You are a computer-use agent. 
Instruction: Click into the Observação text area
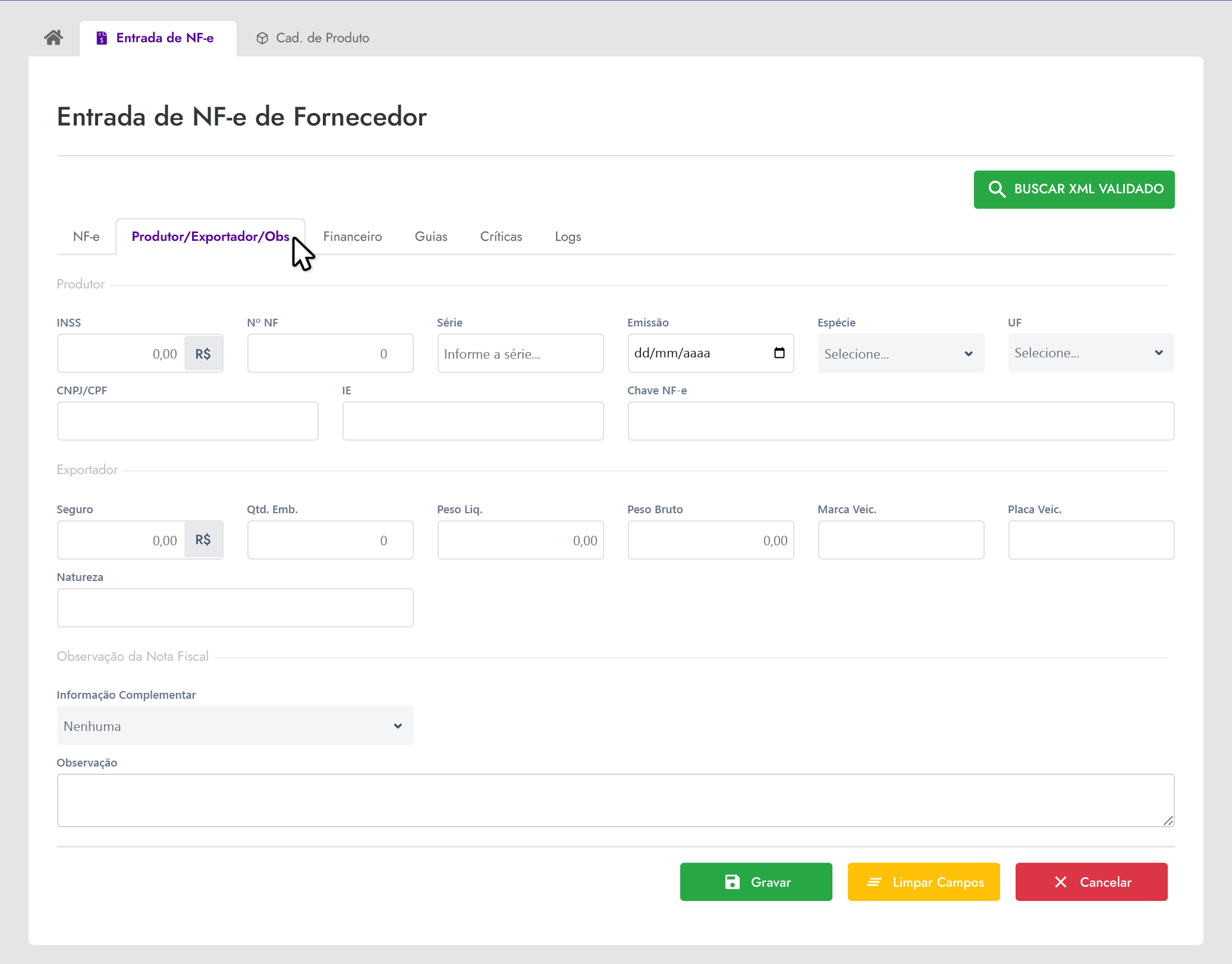pos(615,800)
